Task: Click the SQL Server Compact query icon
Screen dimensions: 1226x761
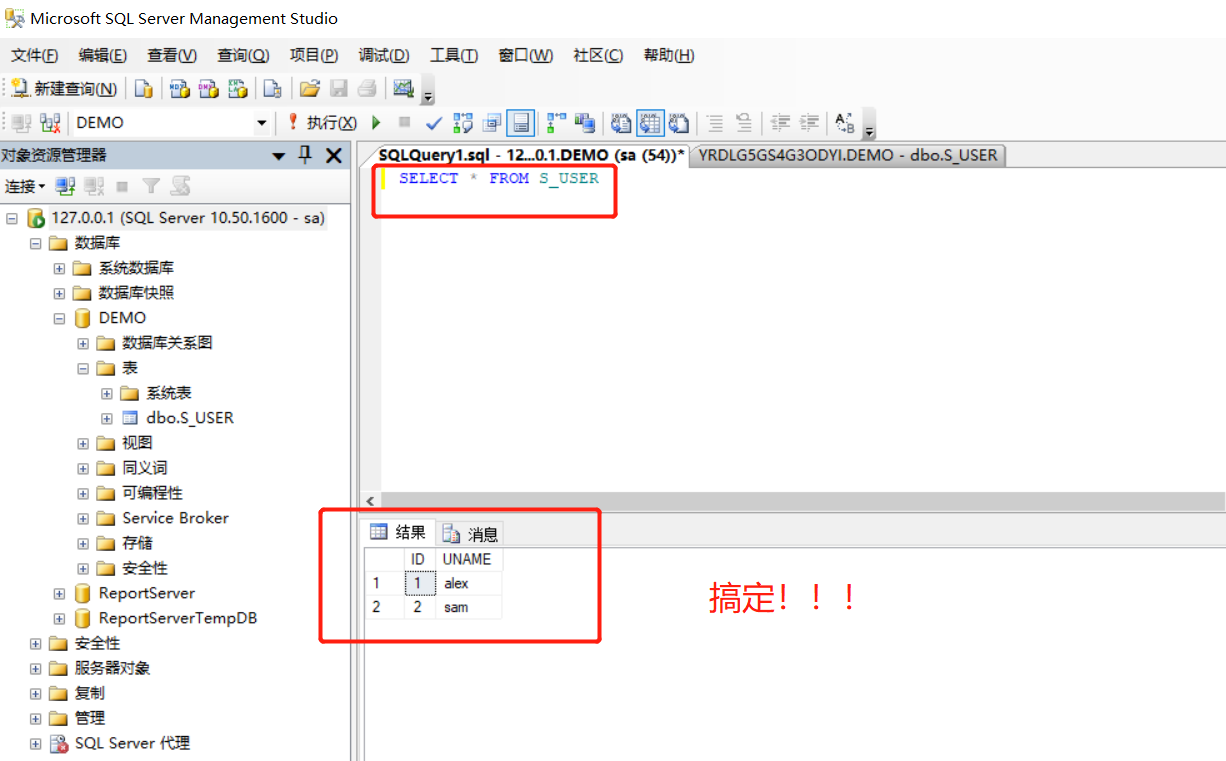Action: click(272, 89)
